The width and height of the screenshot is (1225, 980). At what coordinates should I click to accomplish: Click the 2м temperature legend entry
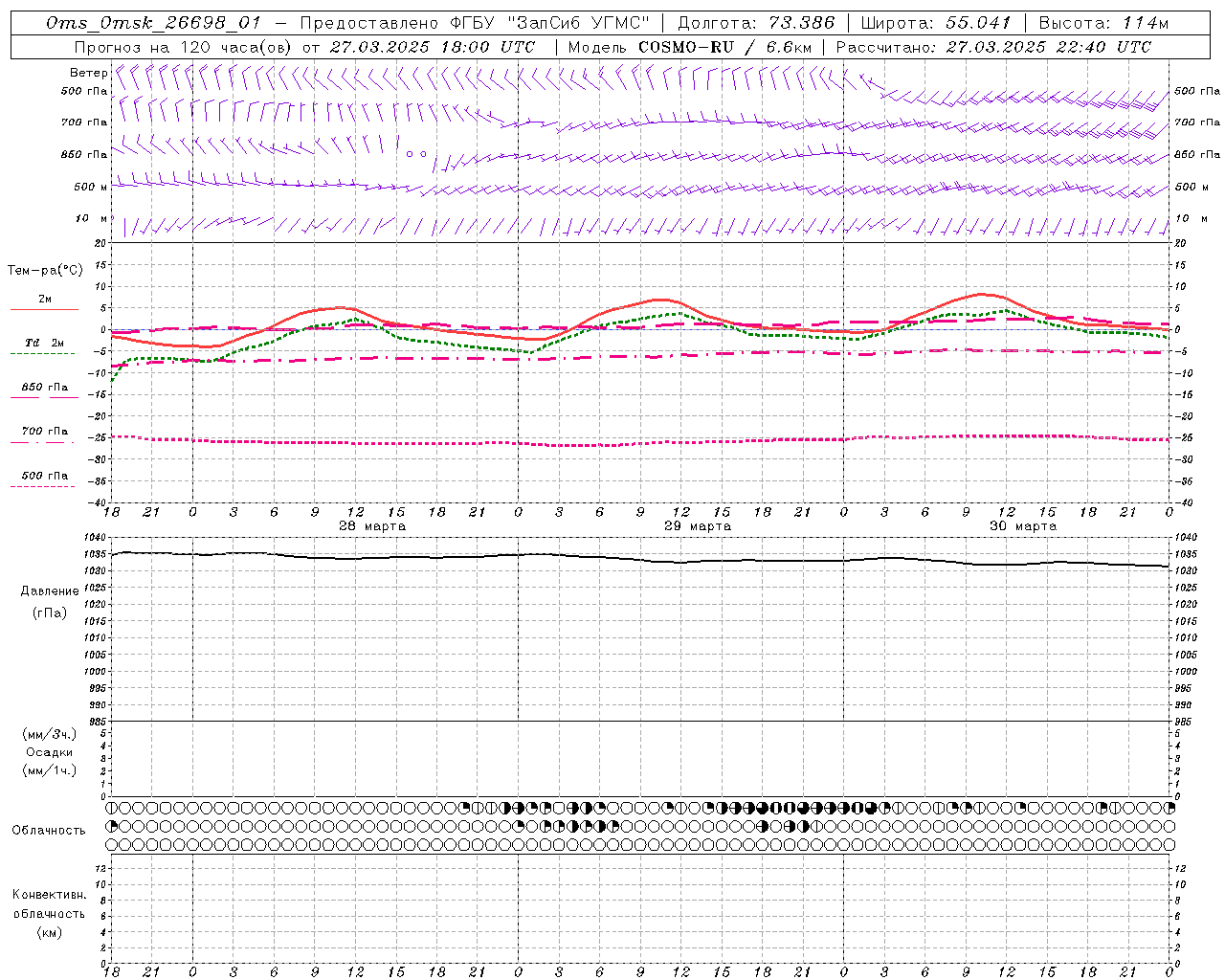coord(45,300)
